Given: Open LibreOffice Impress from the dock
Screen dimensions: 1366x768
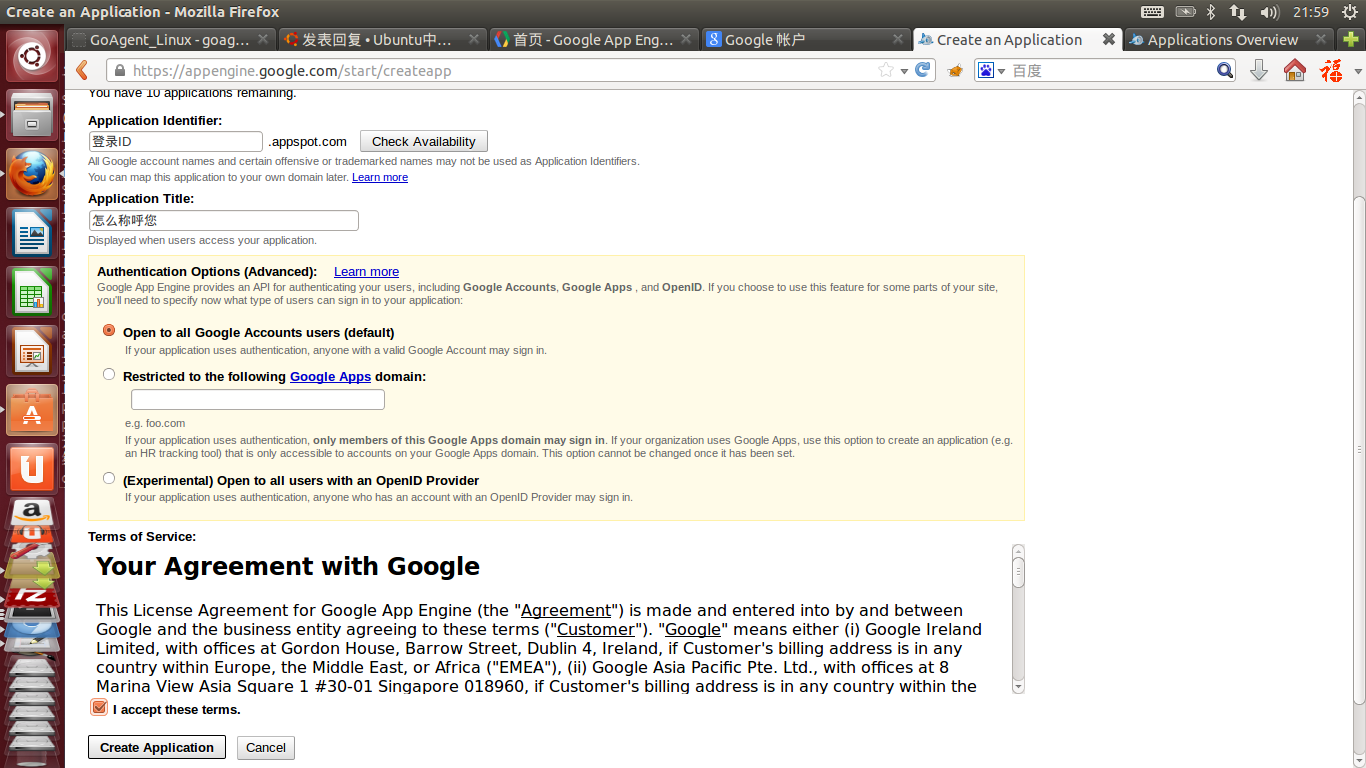Looking at the screenshot, I should [x=32, y=351].
